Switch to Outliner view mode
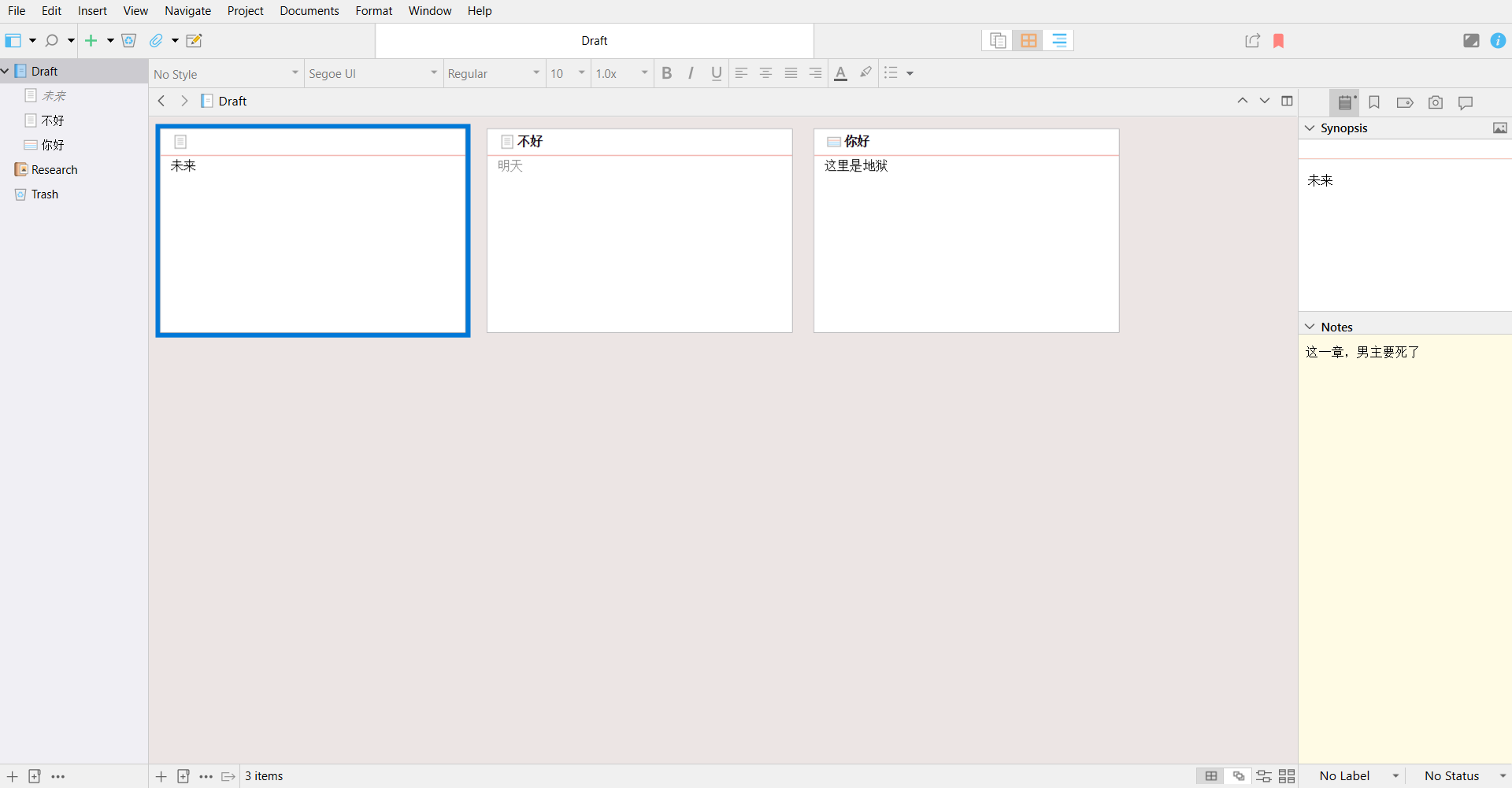The width and height of the screenshot is (1512, 788). (1059, 41)
